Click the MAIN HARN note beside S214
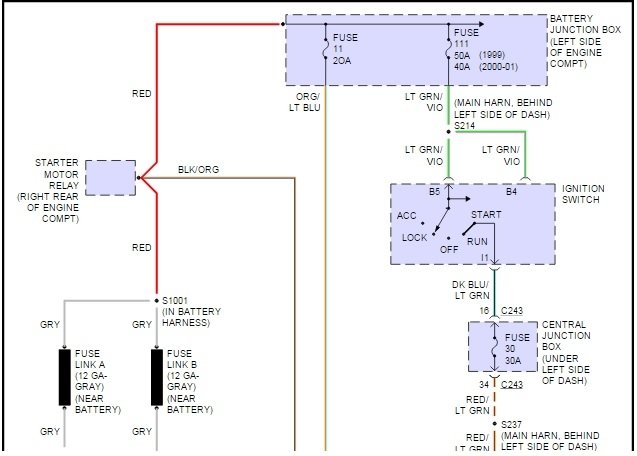Image resolution: width=637 pixels, height=456 pixels. click(x=503, y=109)
